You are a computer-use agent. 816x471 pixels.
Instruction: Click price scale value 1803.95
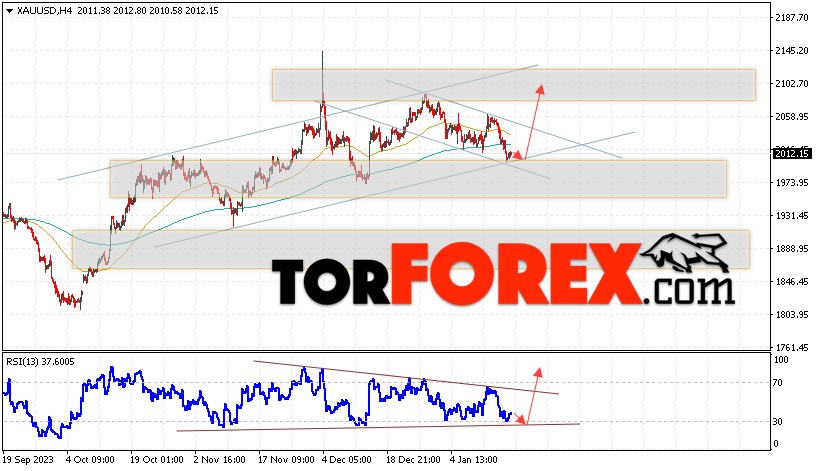coord(792,314)
